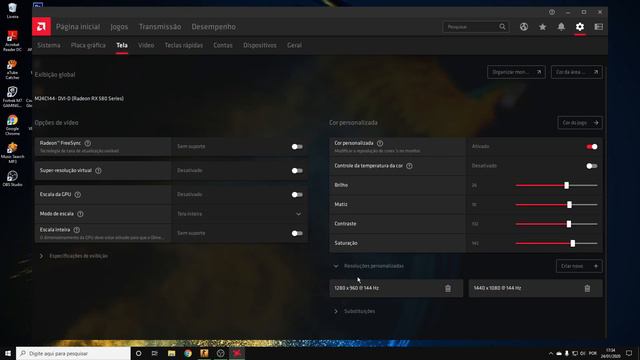640x360 pixels.
Task: Click the Windows taskbar search box
Action: (73, 353)
